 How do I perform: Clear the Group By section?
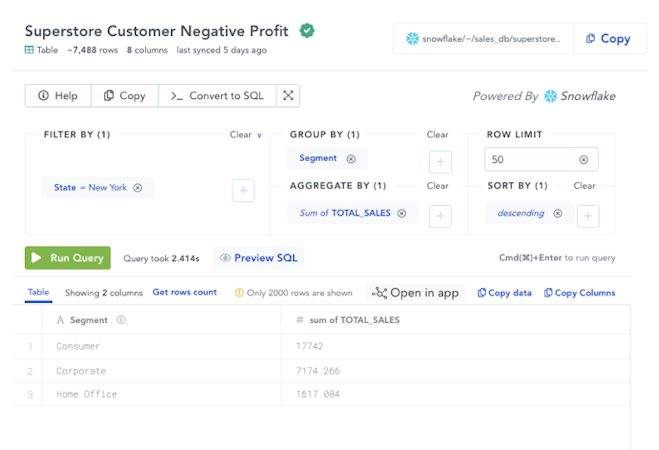[438, 135]
